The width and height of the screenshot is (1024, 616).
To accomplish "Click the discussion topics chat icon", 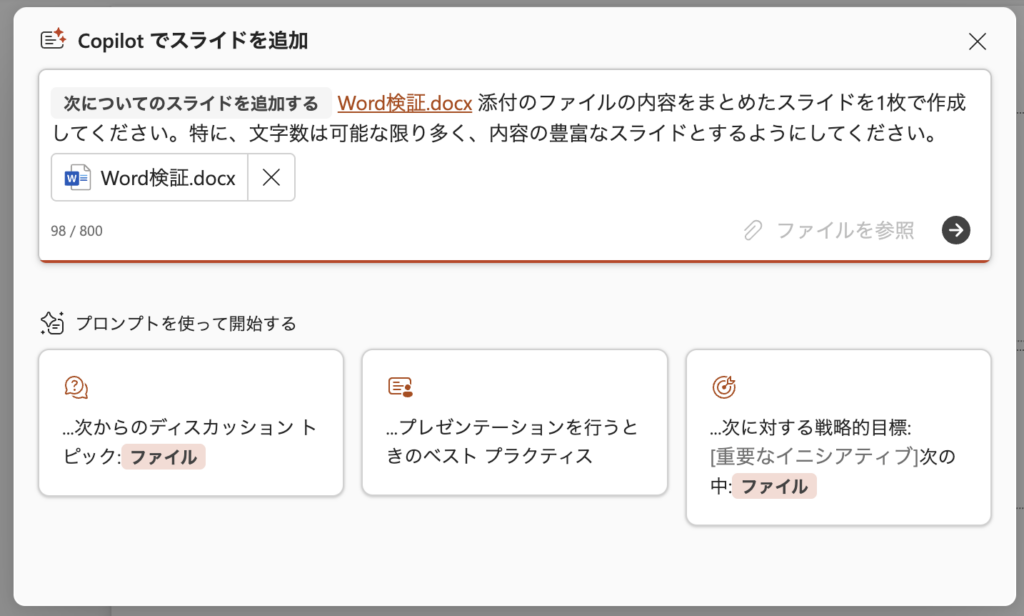I will 76,386.
